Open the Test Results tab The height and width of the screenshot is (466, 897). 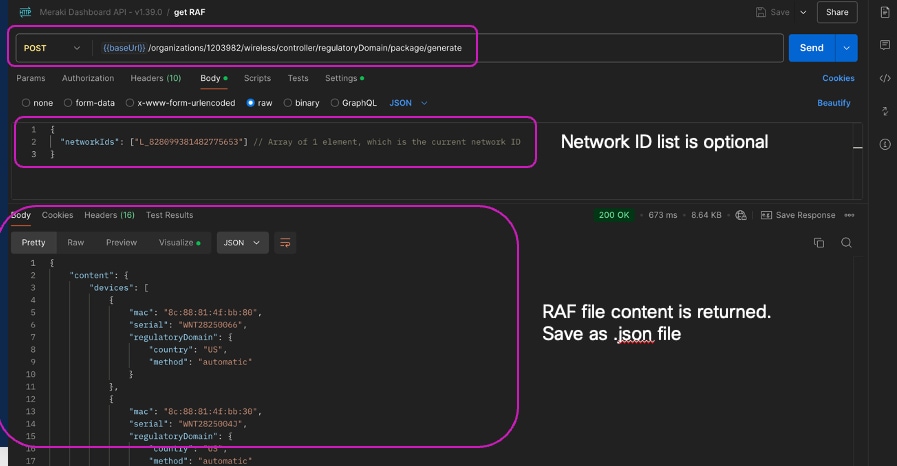pos(169,215)
